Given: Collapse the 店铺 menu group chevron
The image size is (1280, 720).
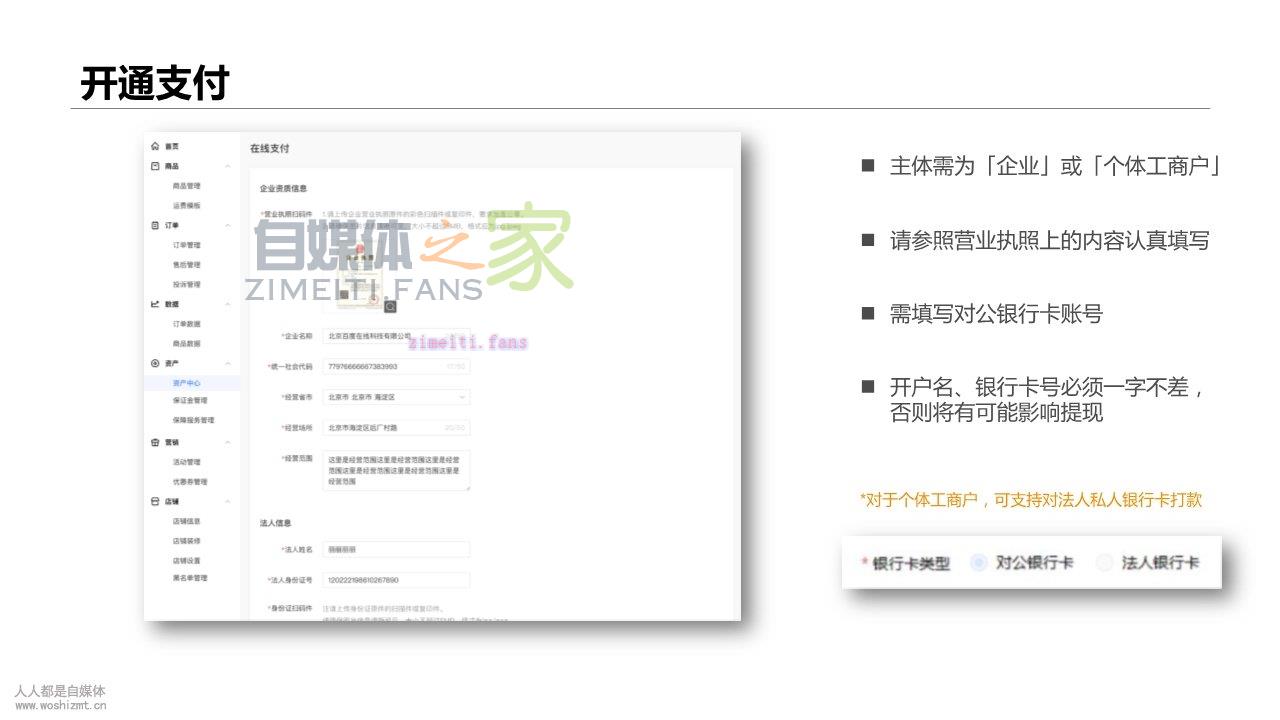Looking at the screenshot, I should pos(228,501).
